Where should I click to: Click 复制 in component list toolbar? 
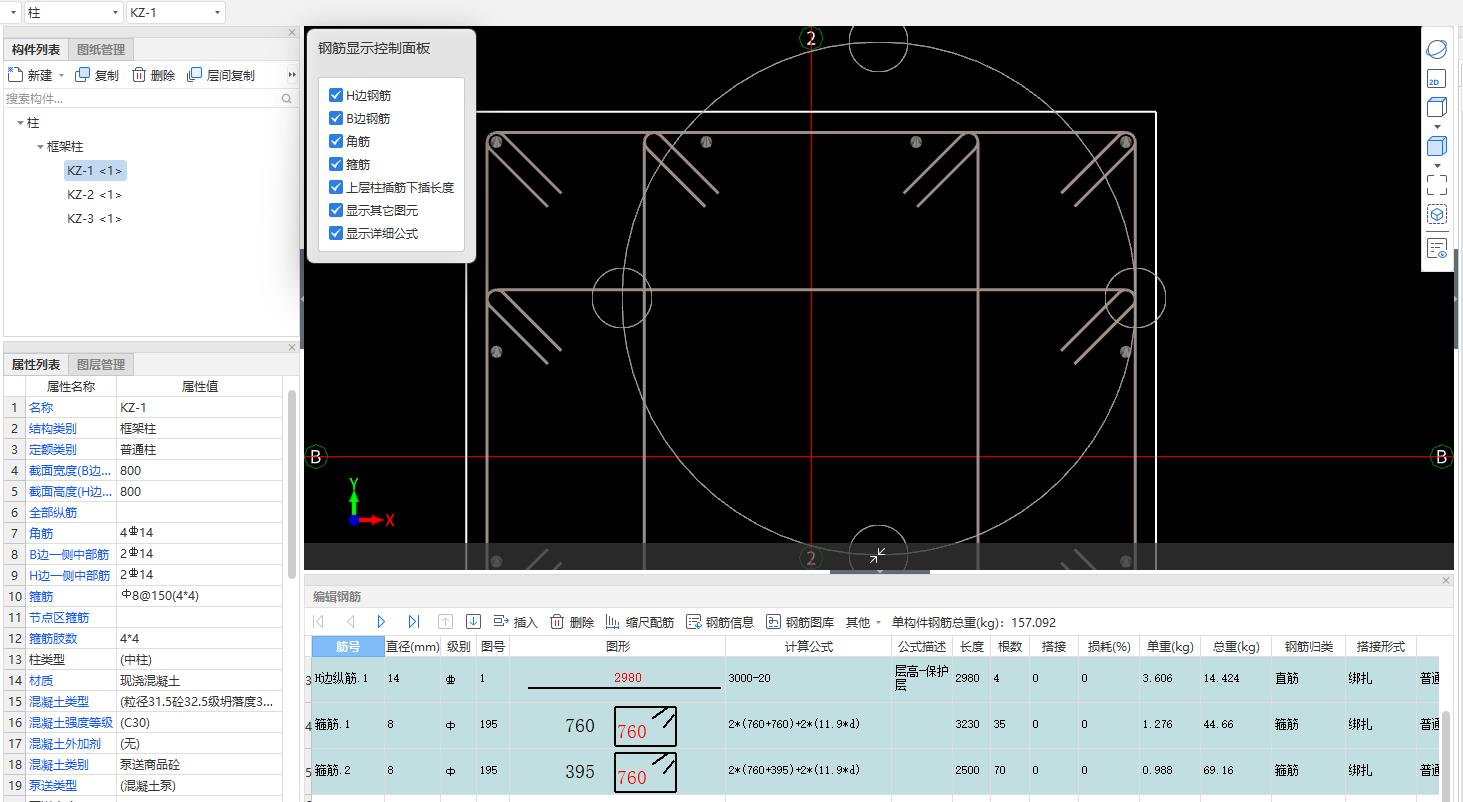click(97, 75)
